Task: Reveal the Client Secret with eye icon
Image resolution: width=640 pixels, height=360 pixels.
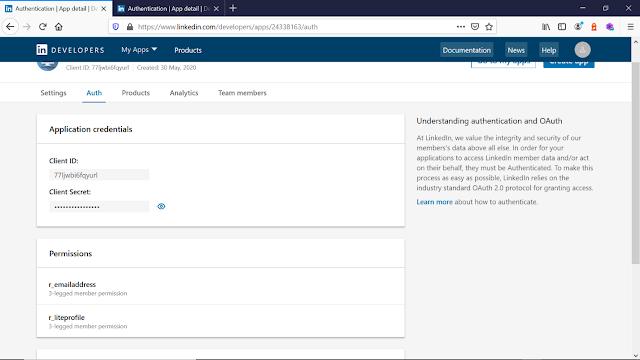Action: point(161,207)
